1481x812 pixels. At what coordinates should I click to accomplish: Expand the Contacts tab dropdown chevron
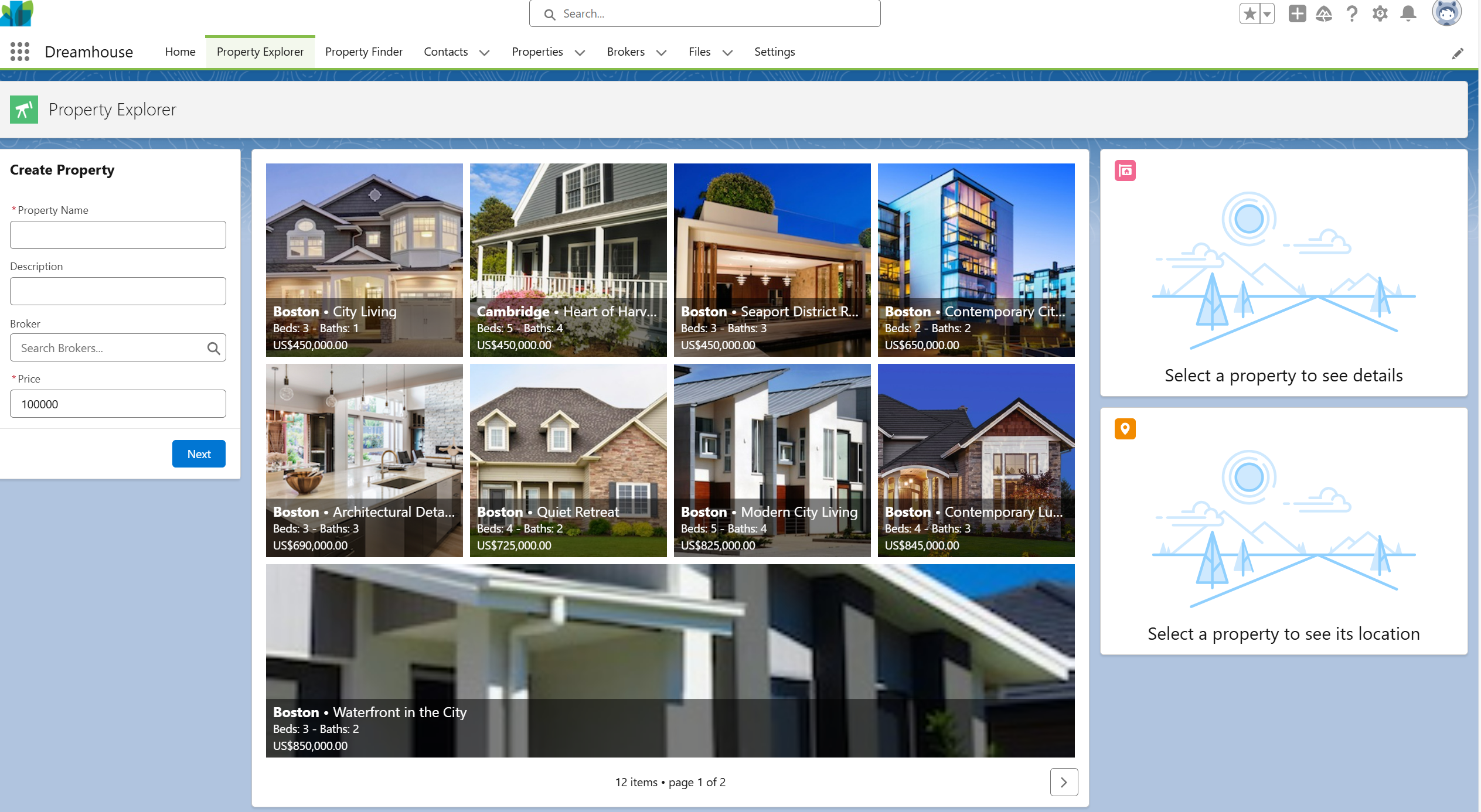pos(485,52)
